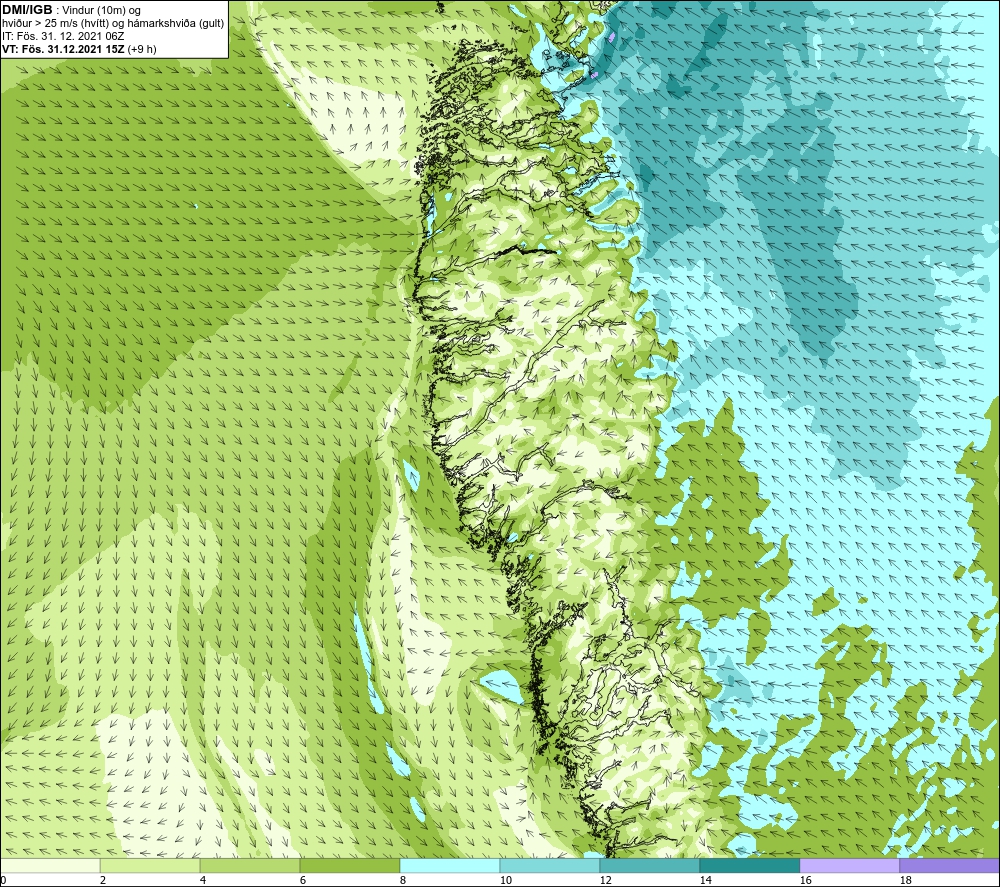Click the 10-12 m/s light teal legend swatch
Screen dimensions: 1000x887
pyautogui.click(x=550, y=865)
